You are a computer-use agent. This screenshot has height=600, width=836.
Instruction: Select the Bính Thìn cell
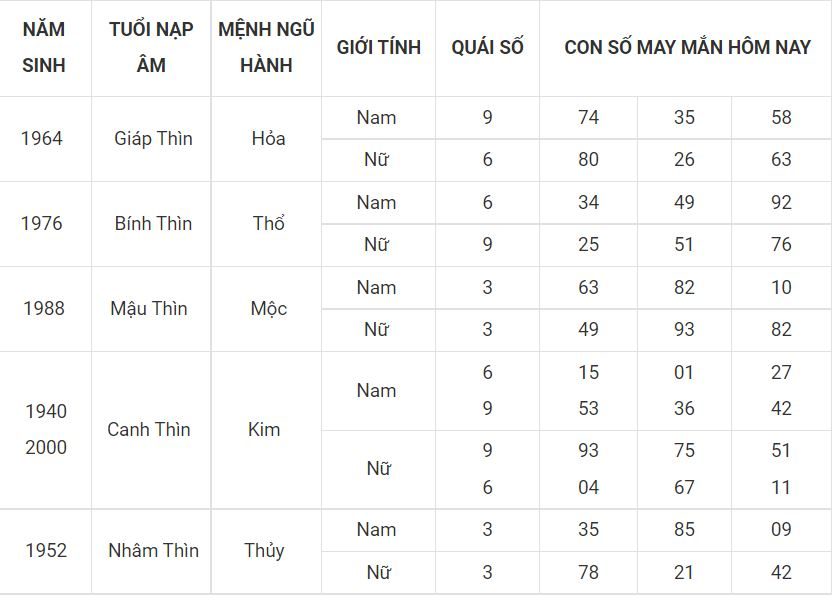[x=153, y=223]
